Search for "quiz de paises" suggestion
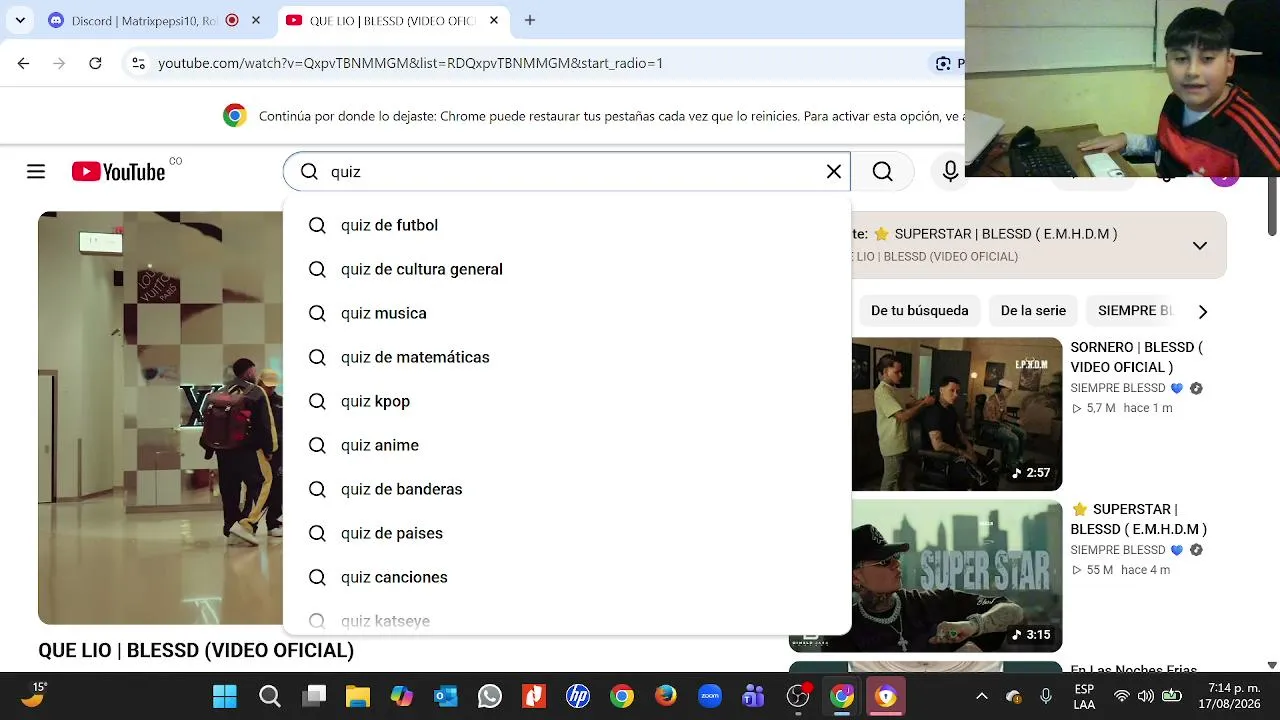Image resolution: width=1280 pixels, height=720 pixels. [x=567, y=533]
